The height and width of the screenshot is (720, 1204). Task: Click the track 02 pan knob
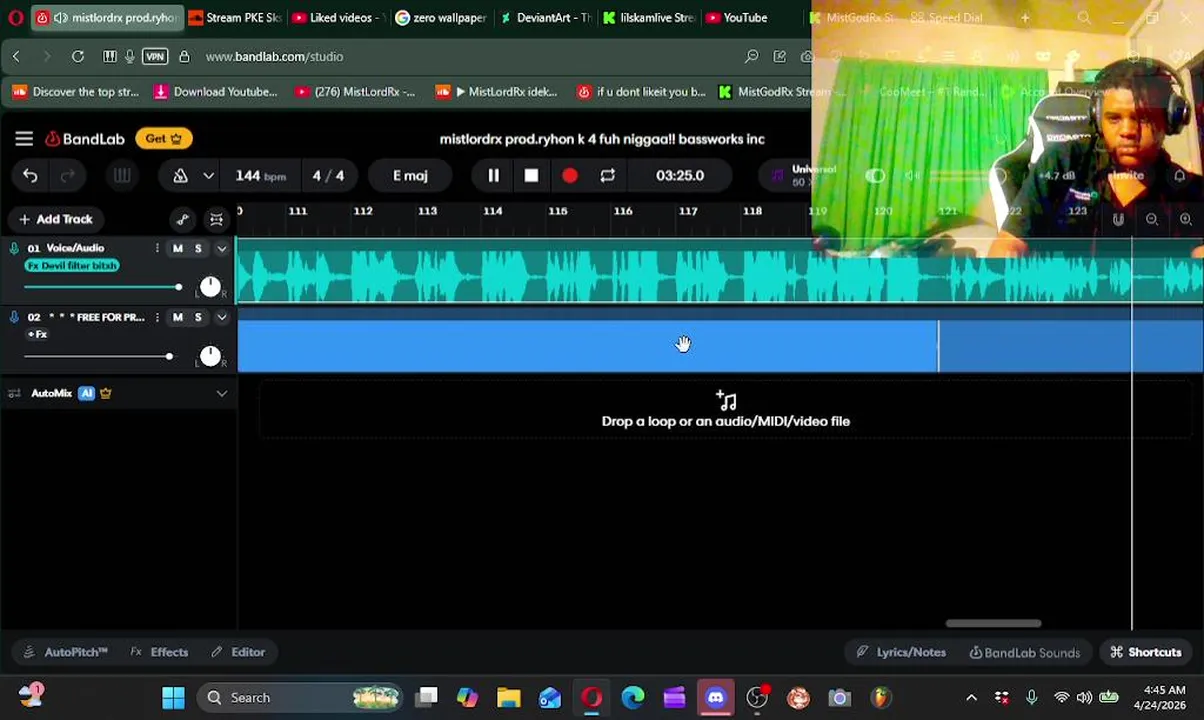[210, 356]
